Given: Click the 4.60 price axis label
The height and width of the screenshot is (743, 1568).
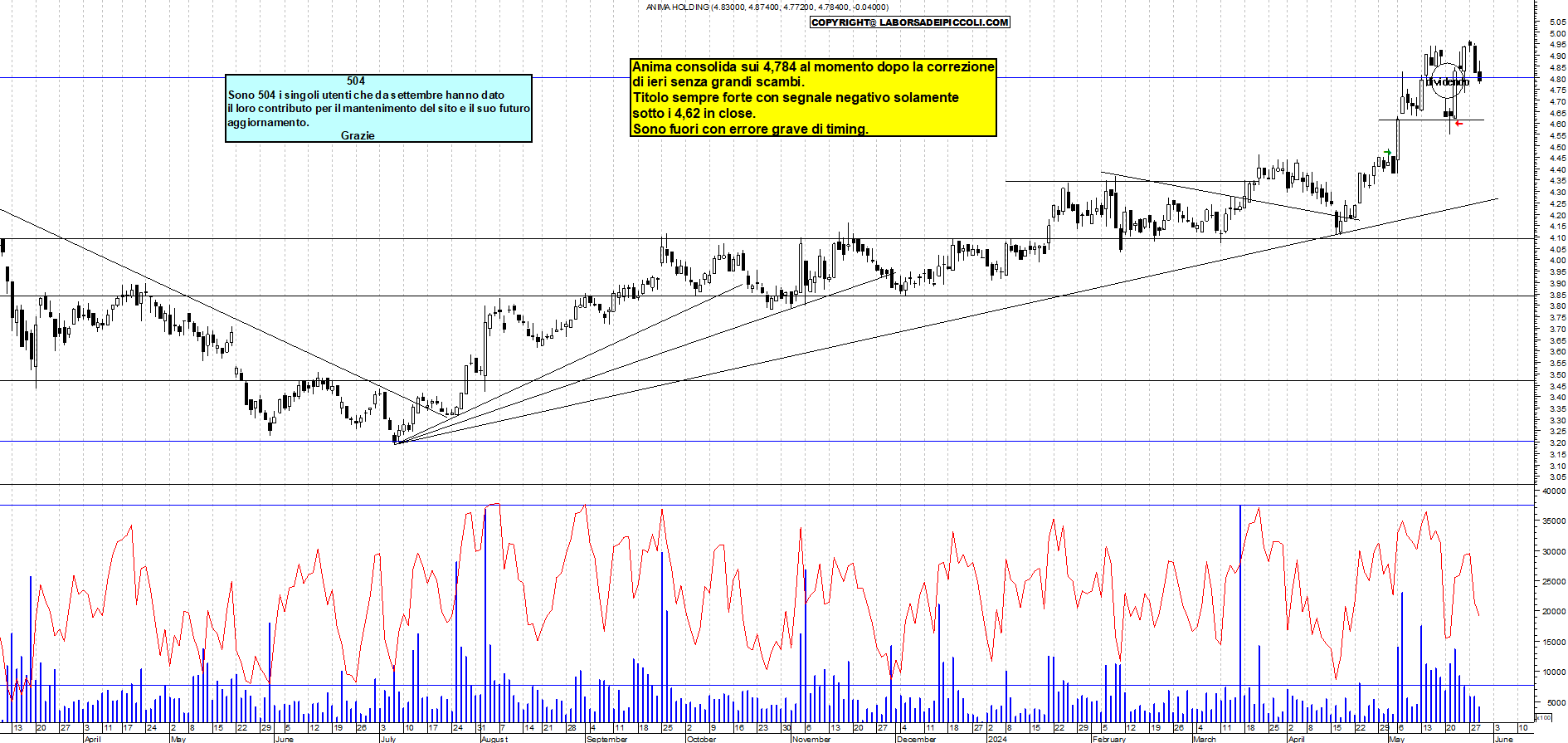Looking at the screenshot, I should pyautogui.click(x=1556, y=125).
